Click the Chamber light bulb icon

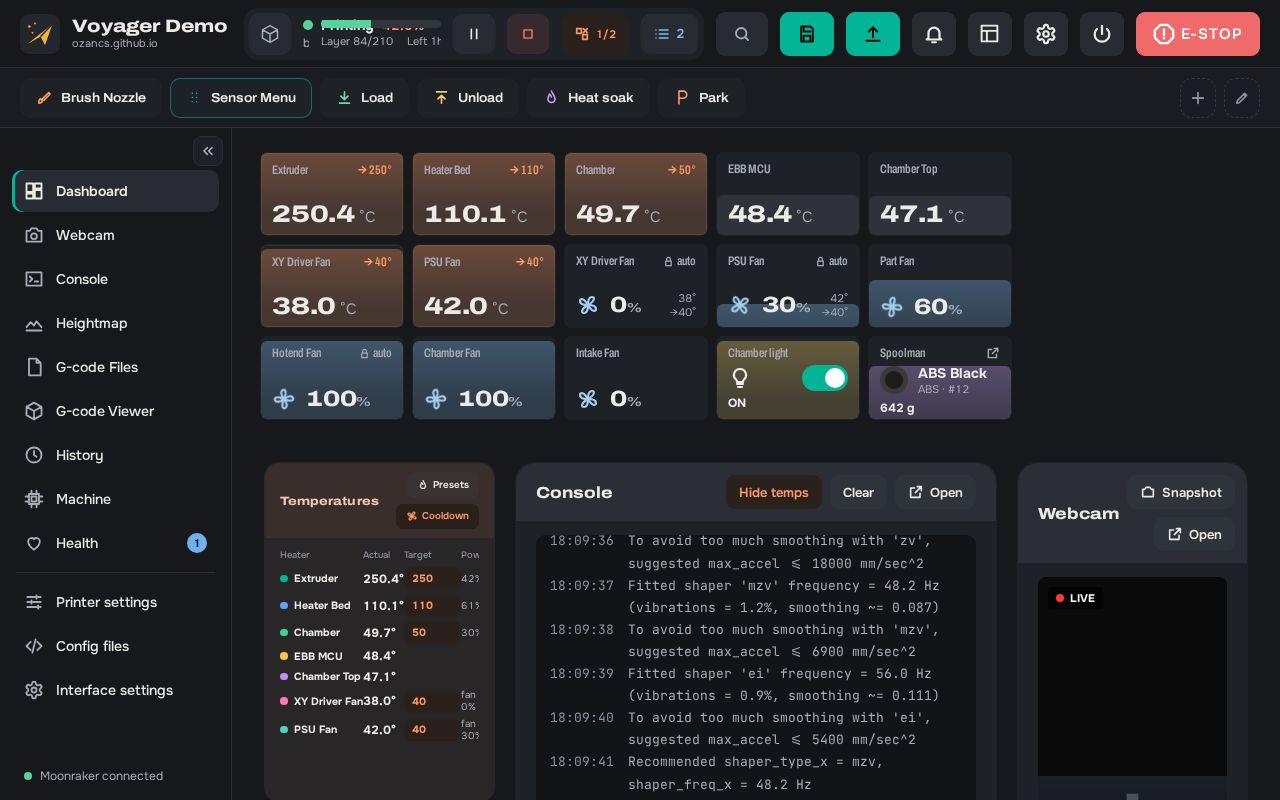pos(740,378)
